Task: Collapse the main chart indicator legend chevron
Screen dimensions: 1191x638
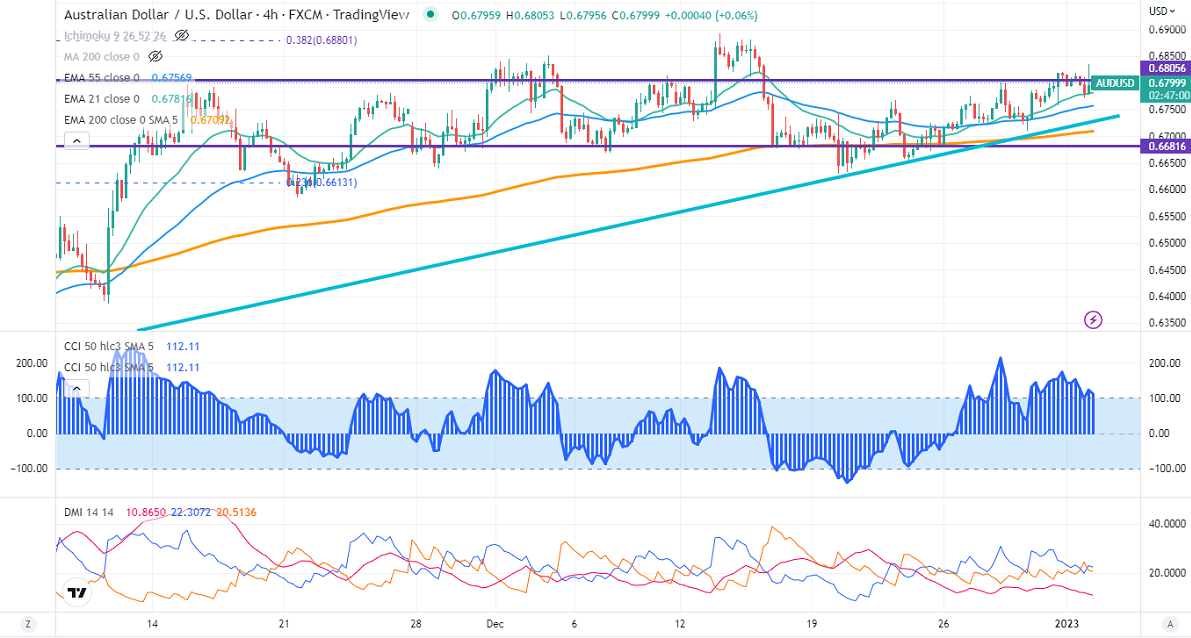Action: coord(77,141)
